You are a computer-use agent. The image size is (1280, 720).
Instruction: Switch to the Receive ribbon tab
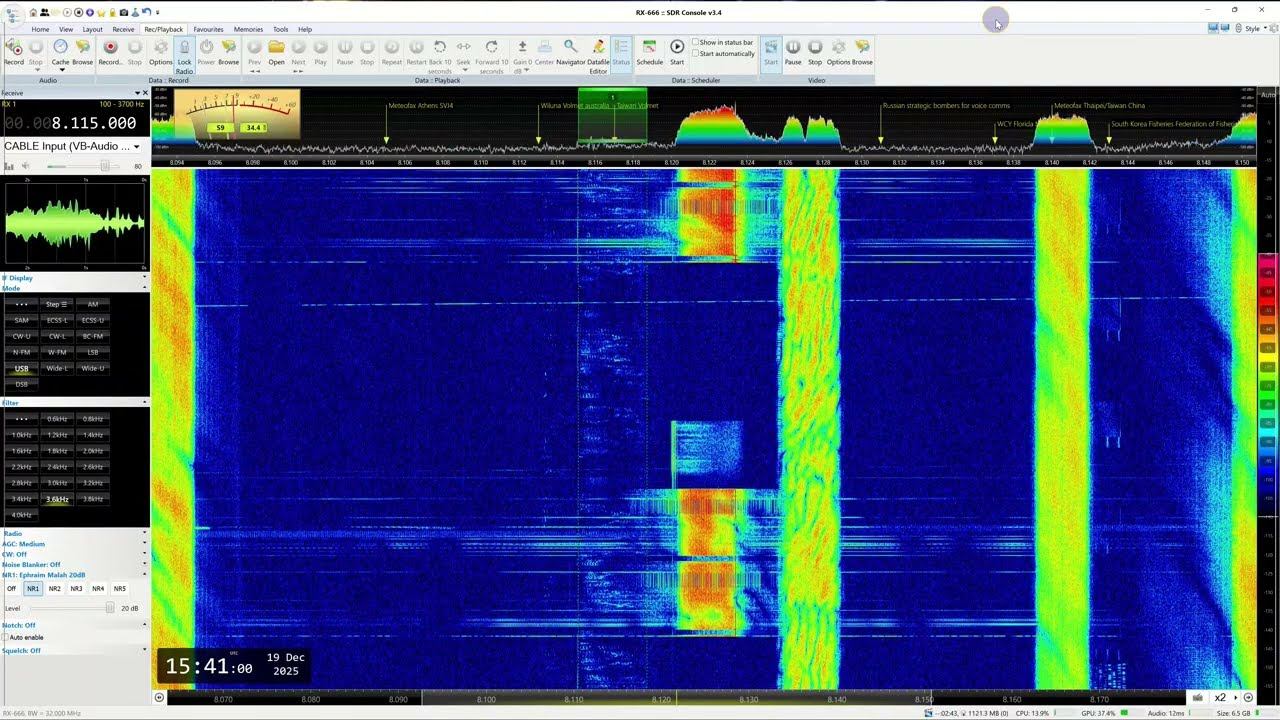tap(123, 29)
